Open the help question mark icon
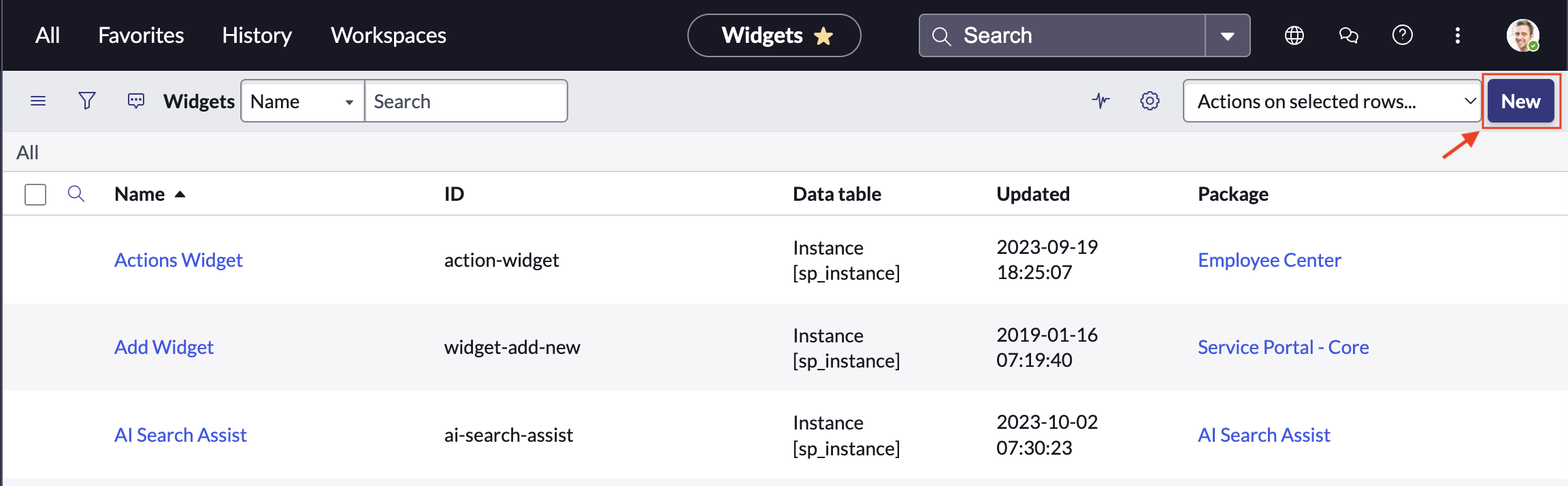The height and width of the screenshot is (486, 1568). point(1403,35)
